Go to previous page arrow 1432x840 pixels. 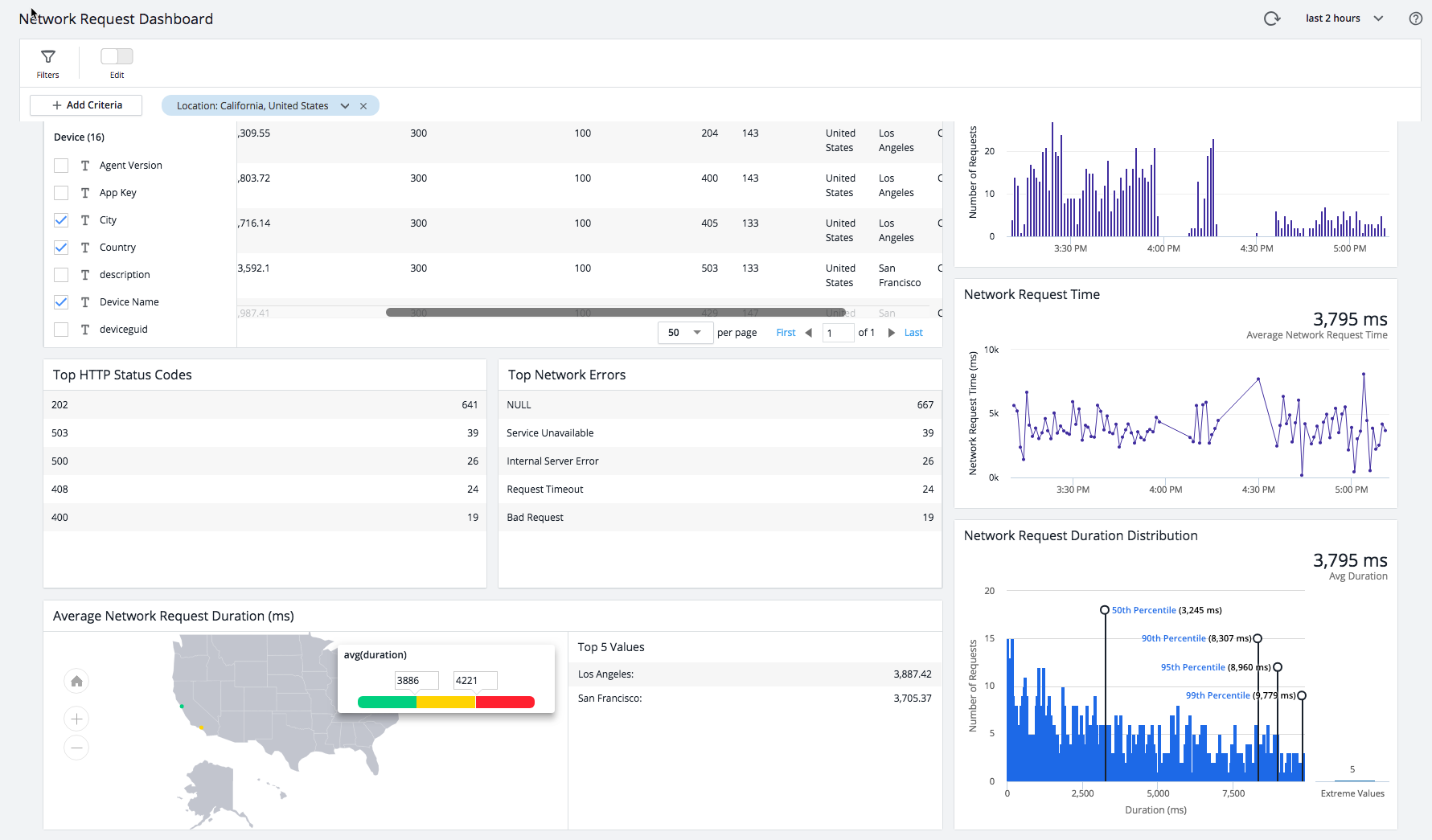pos(808,333)
